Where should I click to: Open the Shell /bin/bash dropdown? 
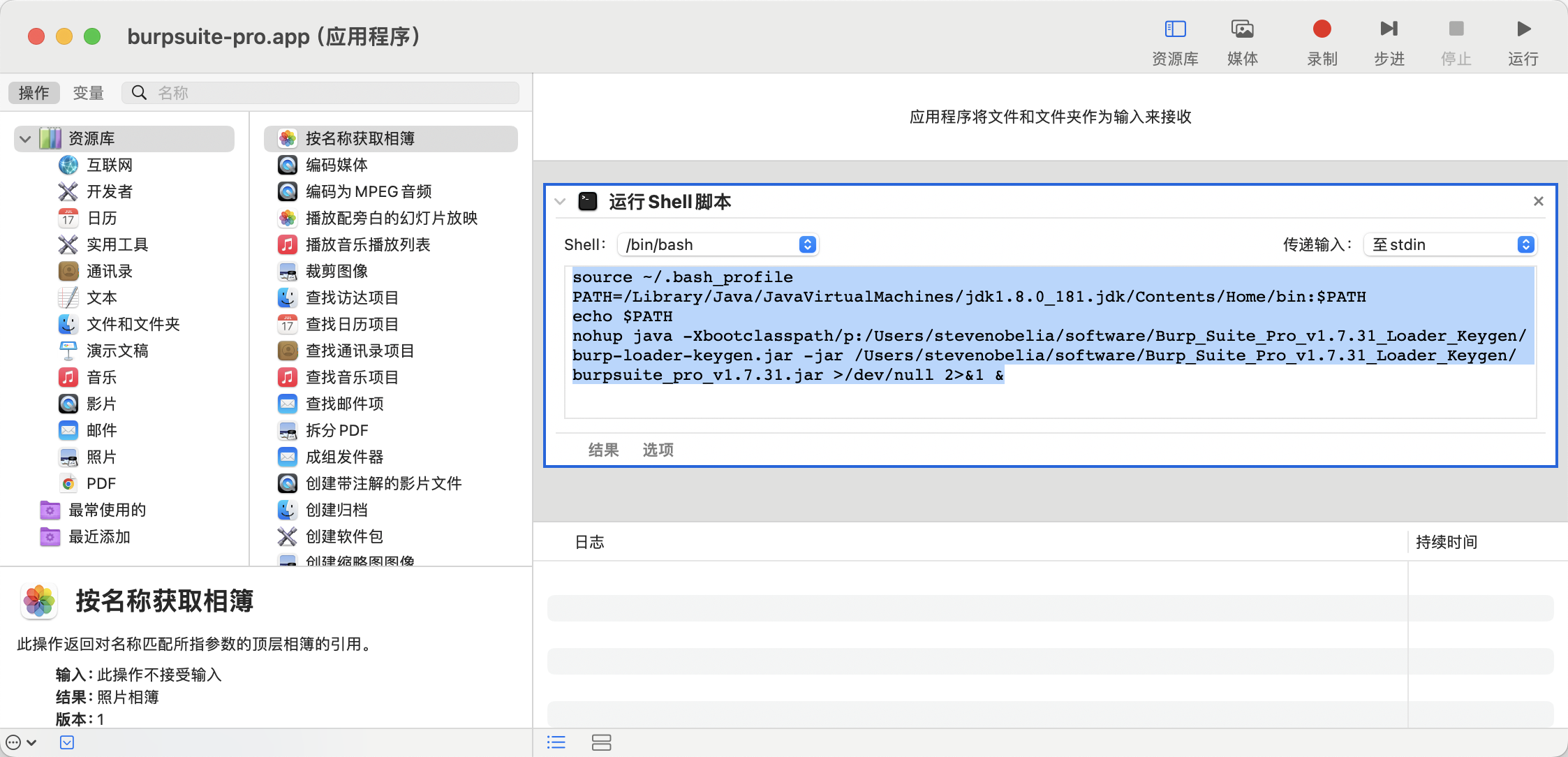[x=718, y=244]
